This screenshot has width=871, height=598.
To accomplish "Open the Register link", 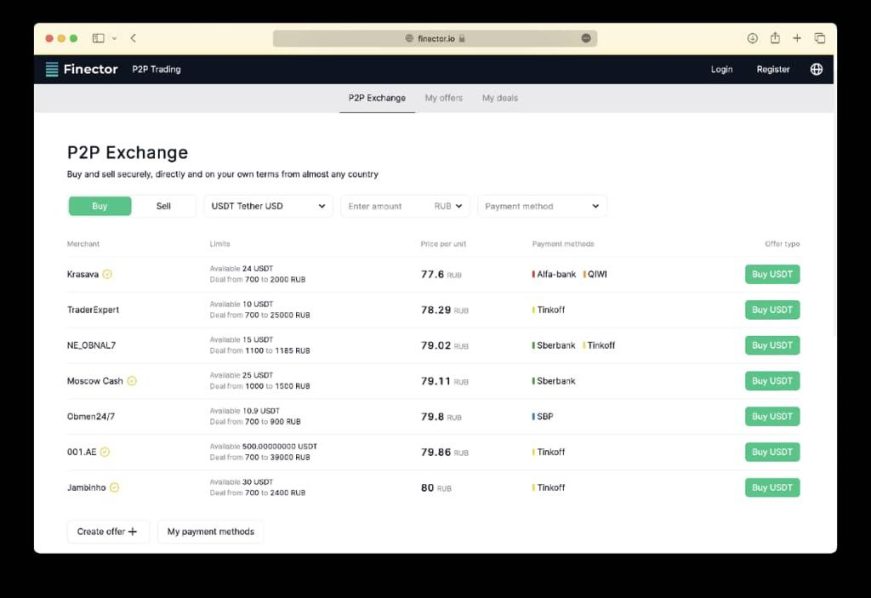I will (x=773, y=69).
